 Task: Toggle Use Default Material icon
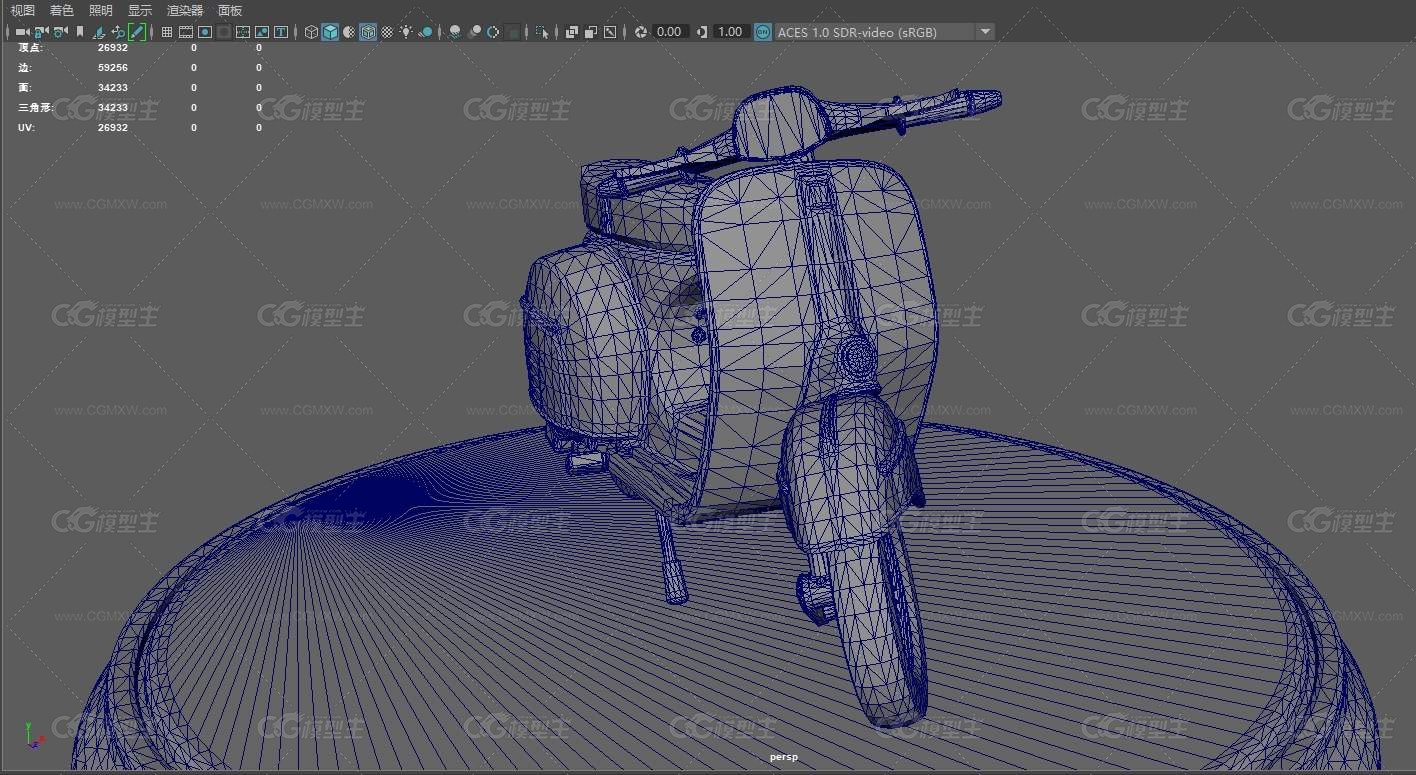[x=349, y=32]
